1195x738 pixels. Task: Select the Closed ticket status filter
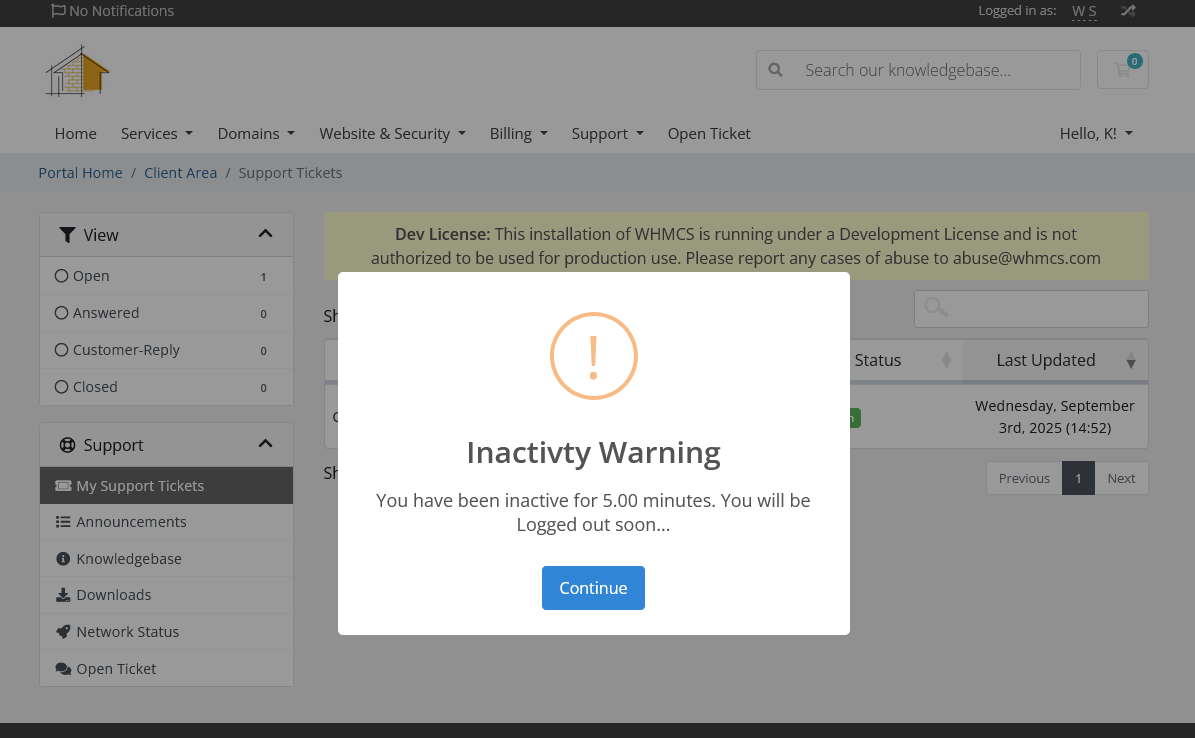tap(95, 387)
